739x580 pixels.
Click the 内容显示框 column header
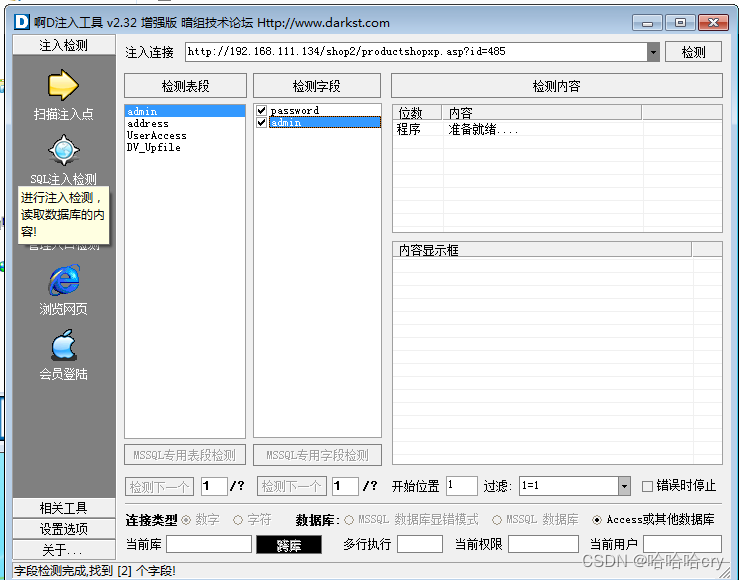542,250
